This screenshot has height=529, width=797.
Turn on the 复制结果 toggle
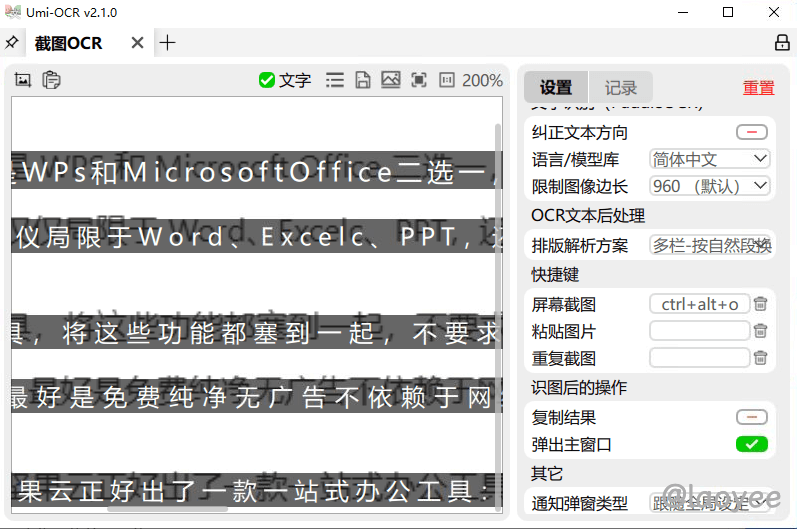pyautogui.click(x=751, y=418)
